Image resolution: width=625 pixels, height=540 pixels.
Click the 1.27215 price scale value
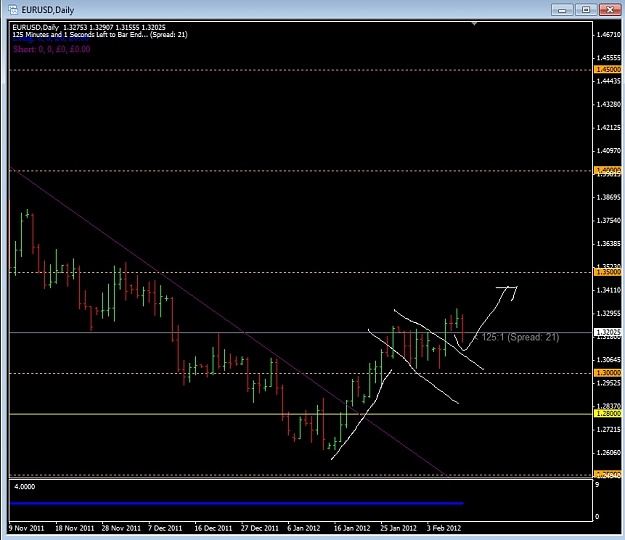coord(608,430)
